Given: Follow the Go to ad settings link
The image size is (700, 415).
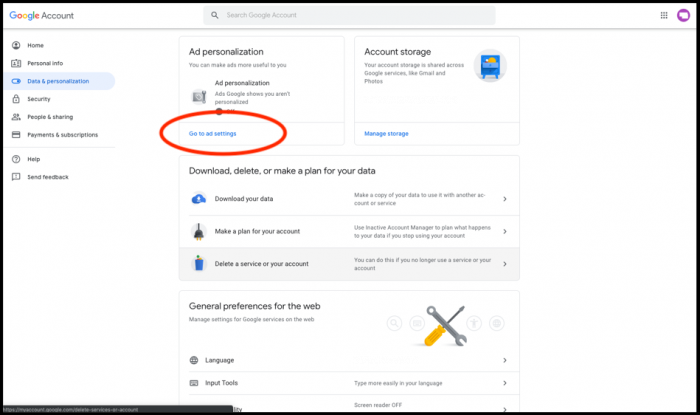Looking at the screenshot, I should click(x=212, y=133).
